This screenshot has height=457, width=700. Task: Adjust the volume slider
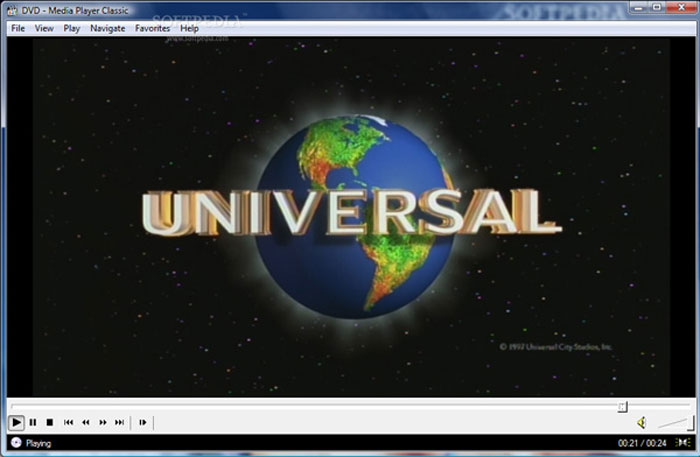(x=676, y=423)
